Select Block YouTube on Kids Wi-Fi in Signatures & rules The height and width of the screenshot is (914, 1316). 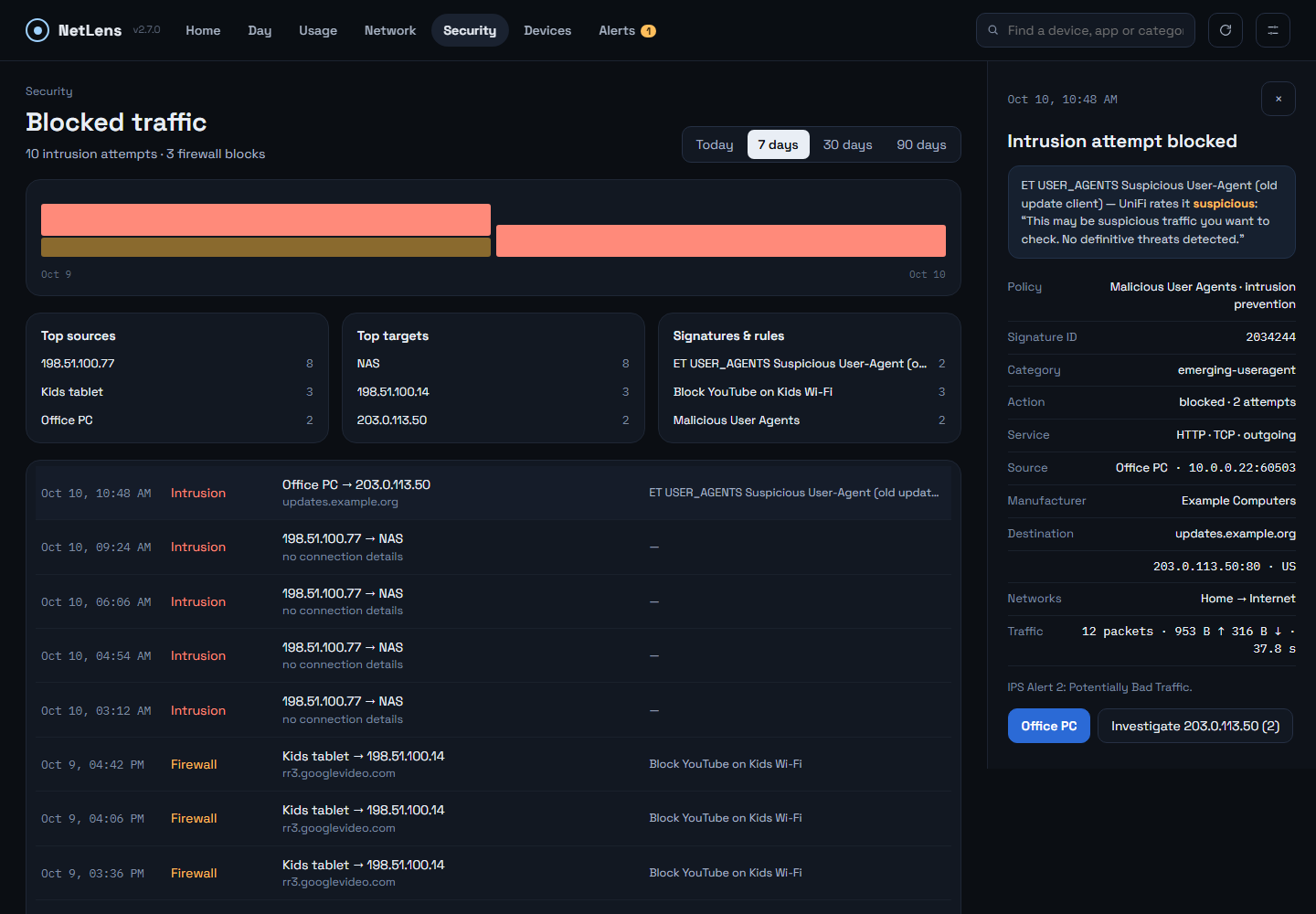point(810,392)
